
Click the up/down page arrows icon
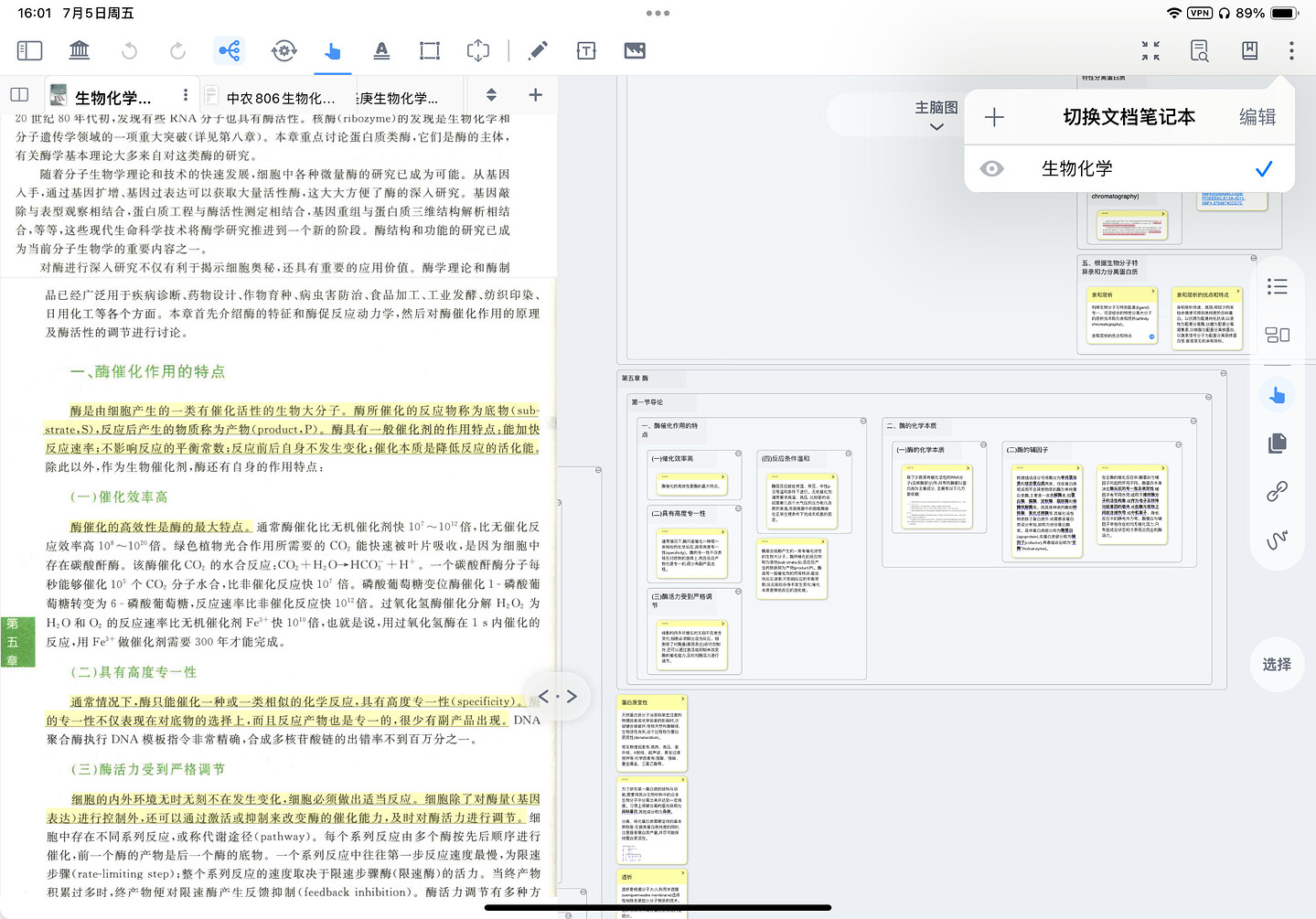coord(491,95)
